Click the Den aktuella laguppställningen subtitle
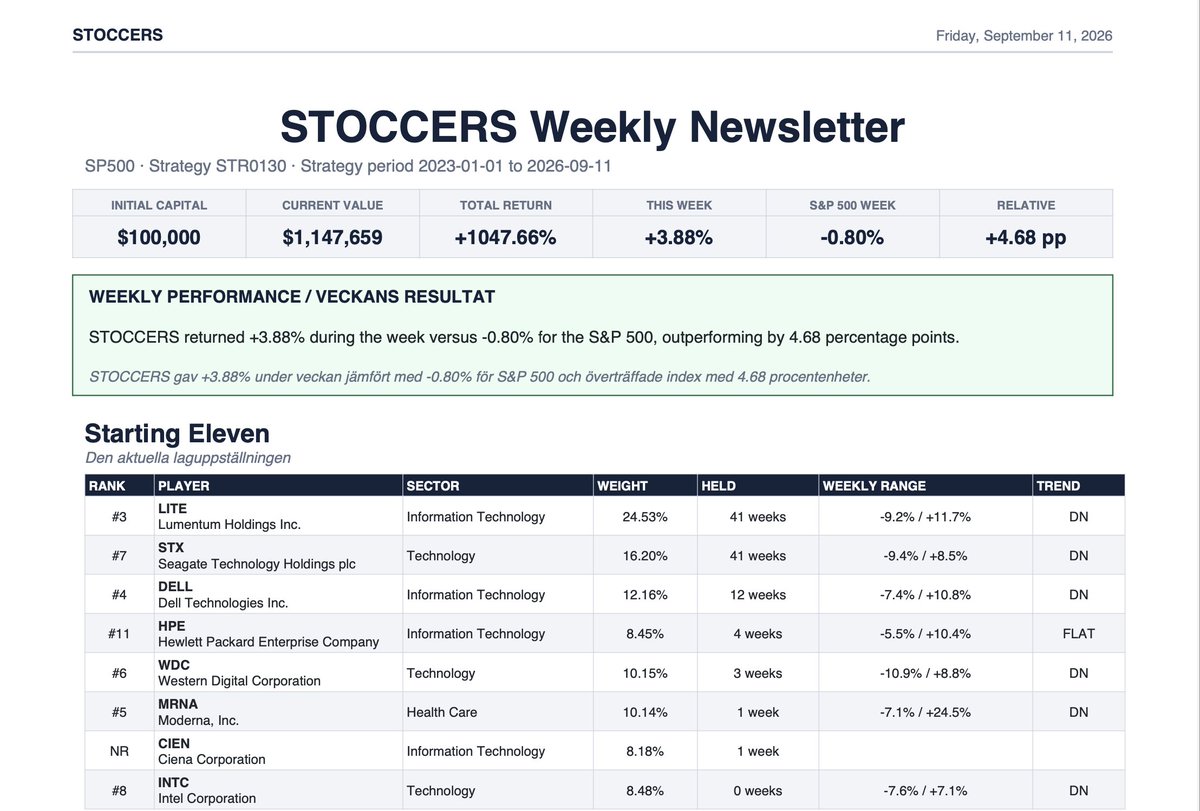This screenshot has width=1200, height=811. click(x=188, y=458)
